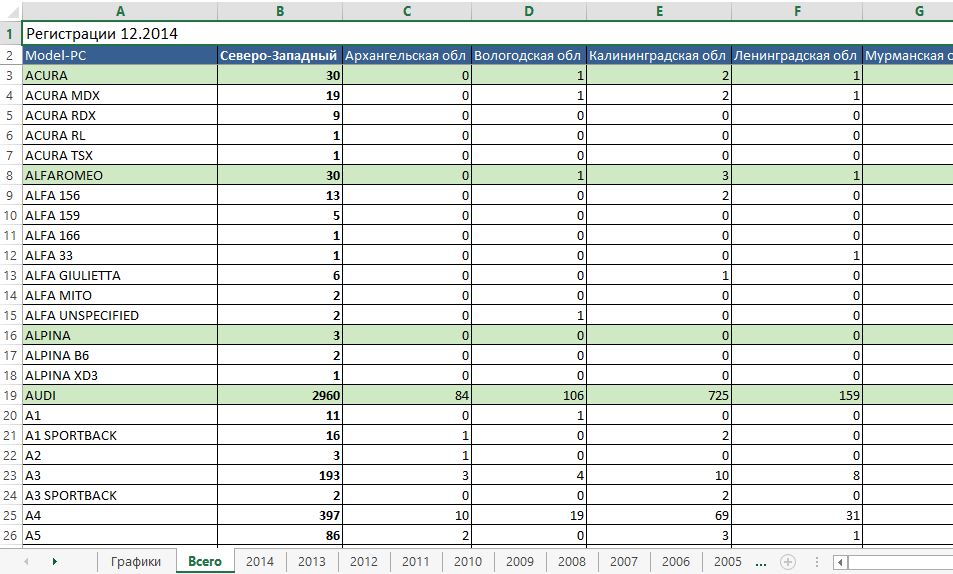Select row 1 header
This screenshot has height=574, width=953.
tap(10, 33)
